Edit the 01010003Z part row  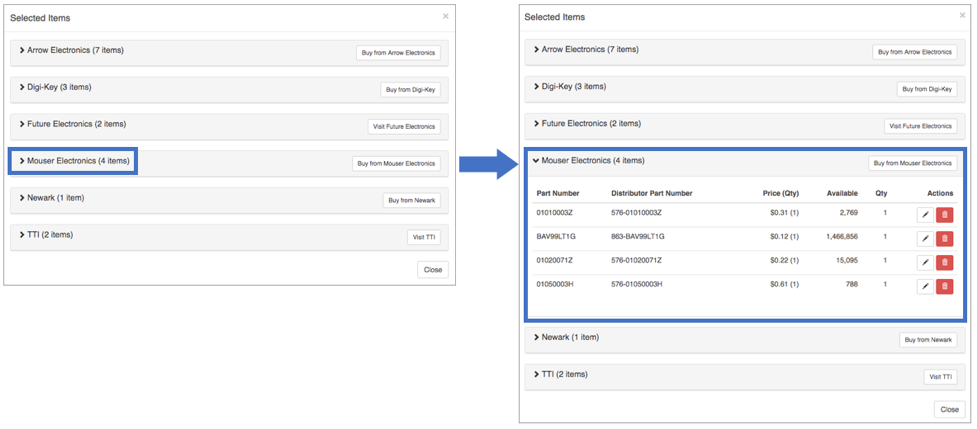(x=925, y=214)
